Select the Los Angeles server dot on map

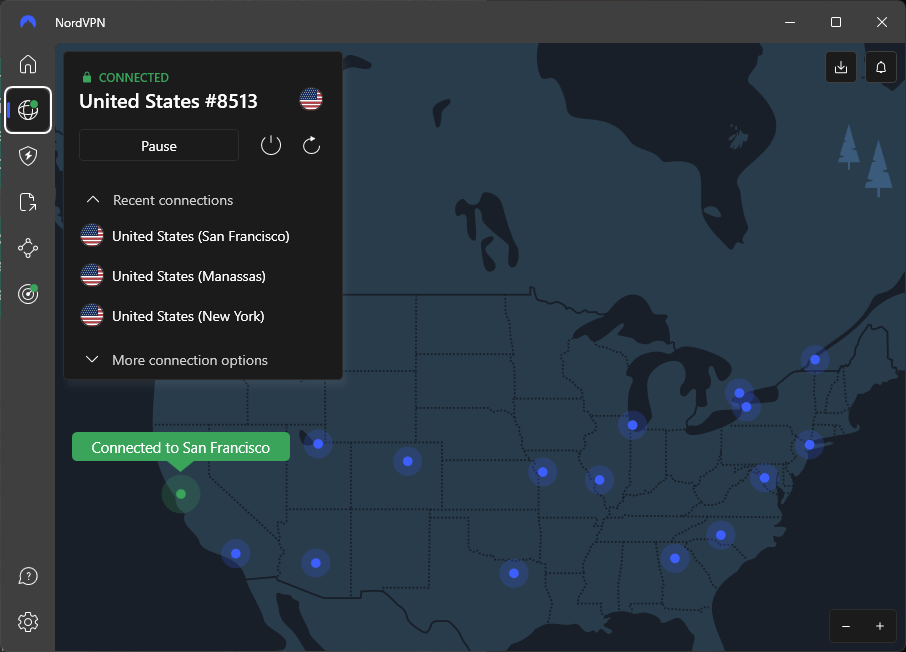click(236, 553)
